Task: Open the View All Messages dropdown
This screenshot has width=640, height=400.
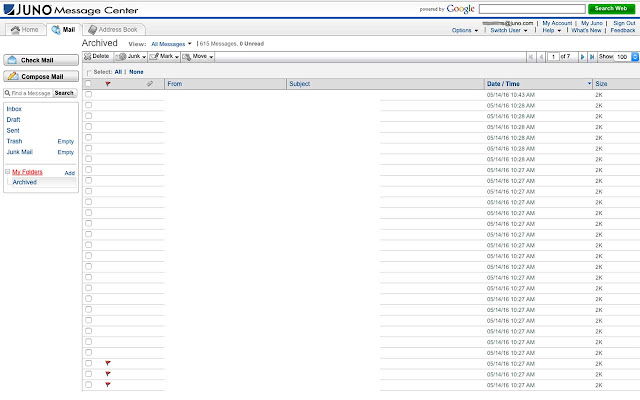Action: pos(171,44)
